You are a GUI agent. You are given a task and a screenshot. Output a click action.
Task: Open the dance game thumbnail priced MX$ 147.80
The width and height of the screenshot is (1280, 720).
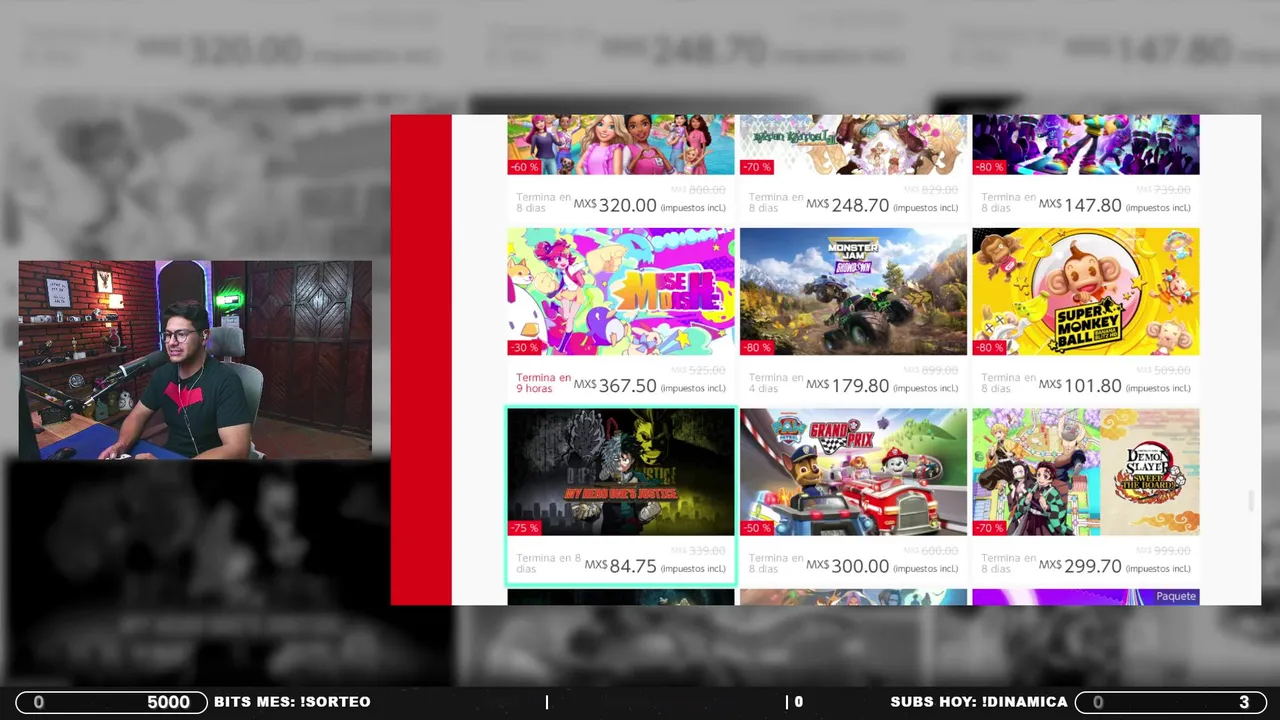coord(1085,145)
